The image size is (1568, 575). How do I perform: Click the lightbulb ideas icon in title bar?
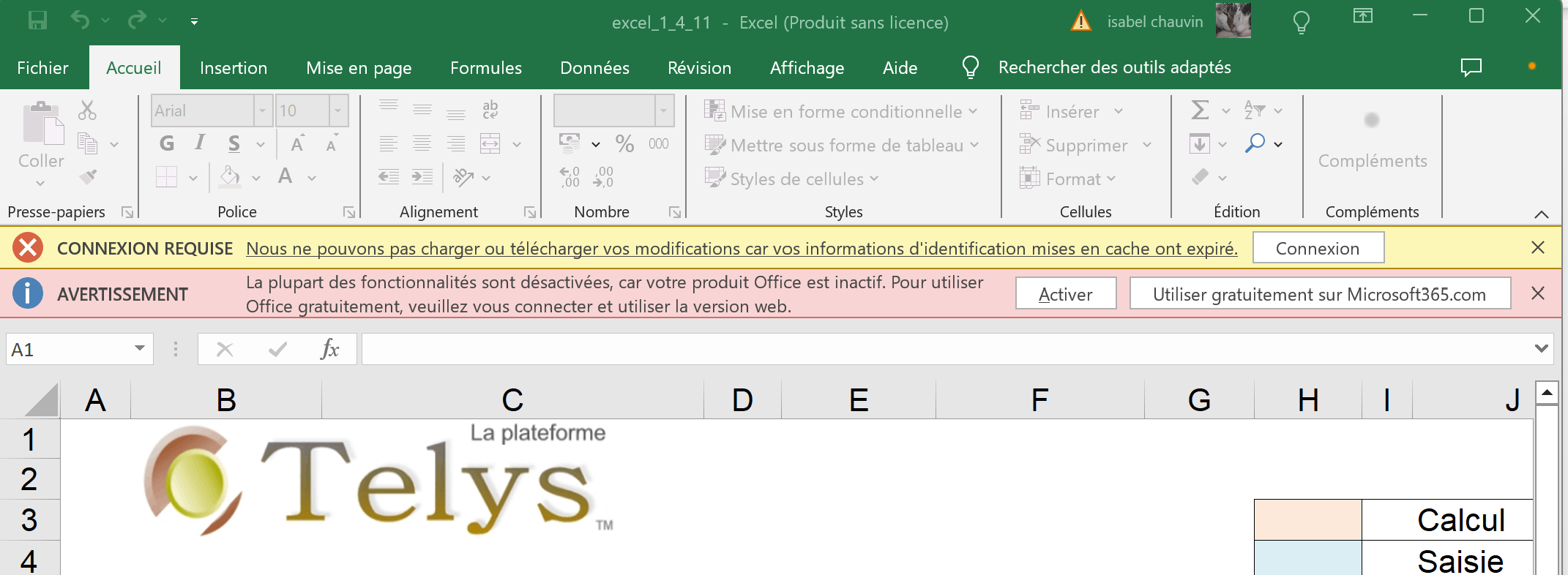1301,22
